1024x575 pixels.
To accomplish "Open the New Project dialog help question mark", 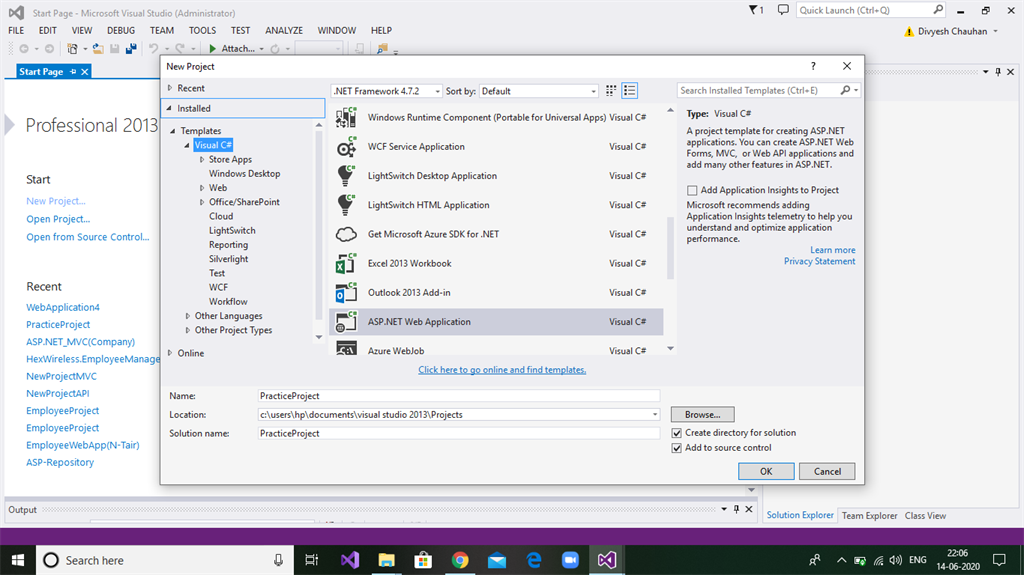I will pos(813,66).
